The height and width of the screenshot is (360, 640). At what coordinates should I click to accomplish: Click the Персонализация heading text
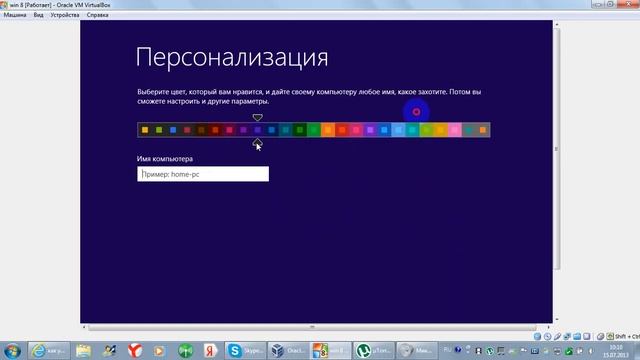click(x=232, y=58)
